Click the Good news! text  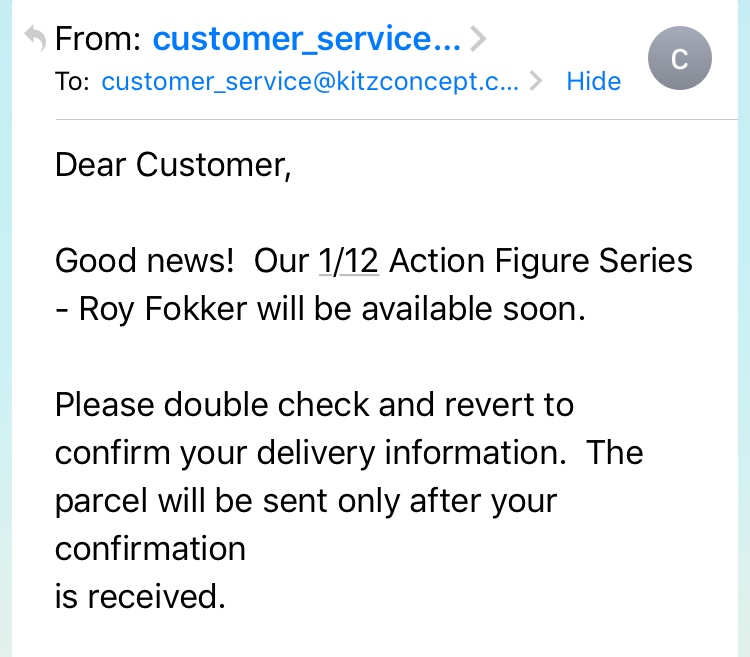tap(144, 261)
